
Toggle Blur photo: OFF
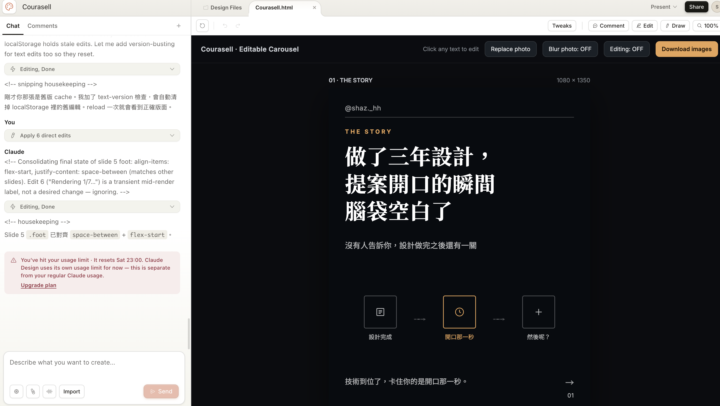570,49
